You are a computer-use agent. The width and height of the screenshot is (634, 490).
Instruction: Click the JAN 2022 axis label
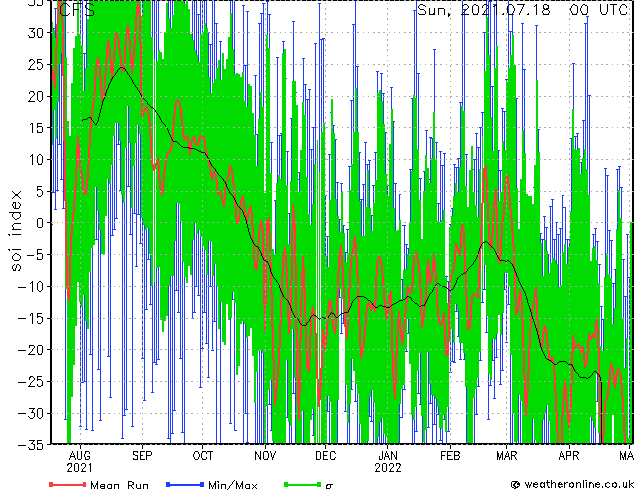pyautogui.click(x=388, y=462)
